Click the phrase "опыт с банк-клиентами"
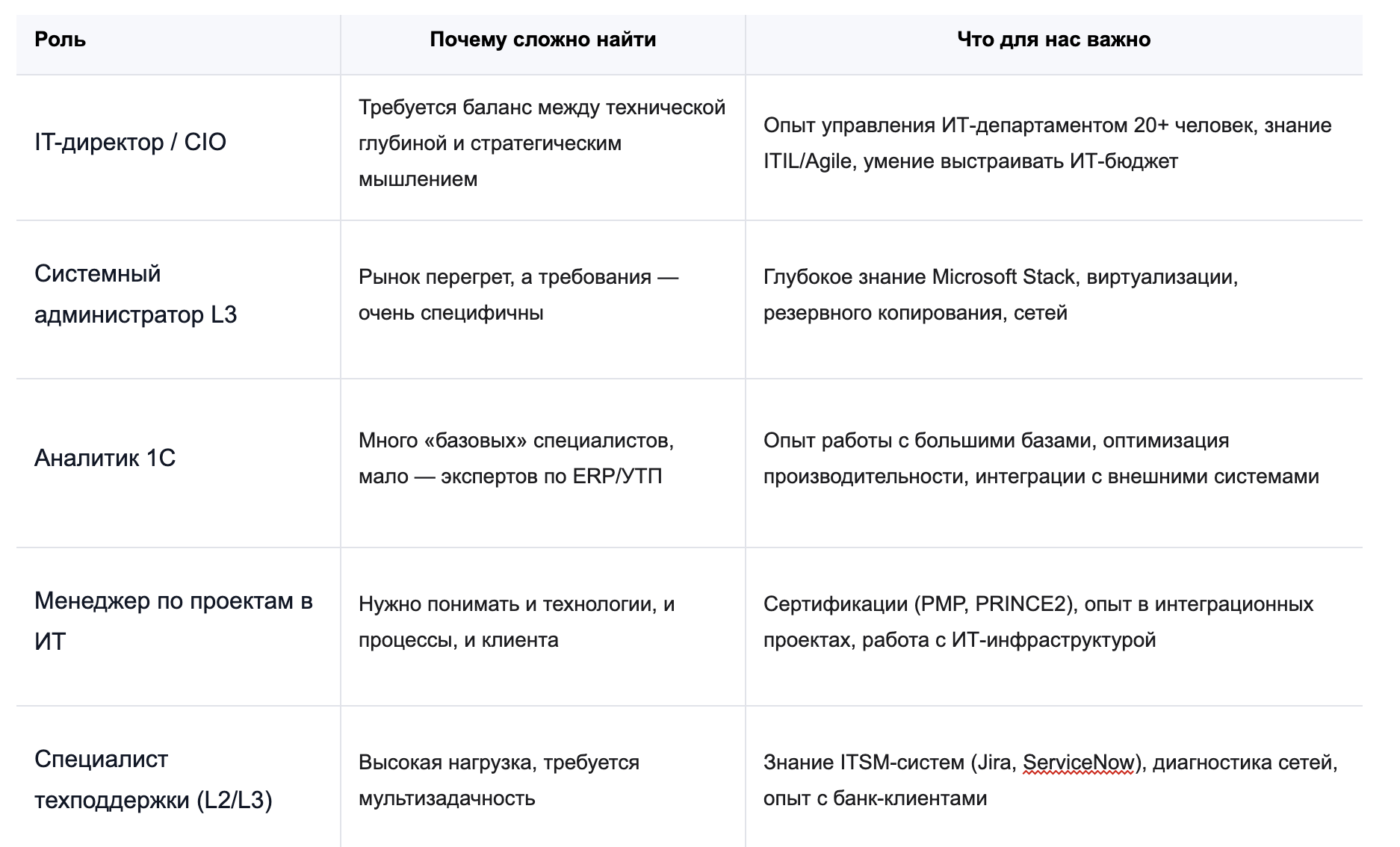Screen dimensions: 1400x847 [875, 798]
